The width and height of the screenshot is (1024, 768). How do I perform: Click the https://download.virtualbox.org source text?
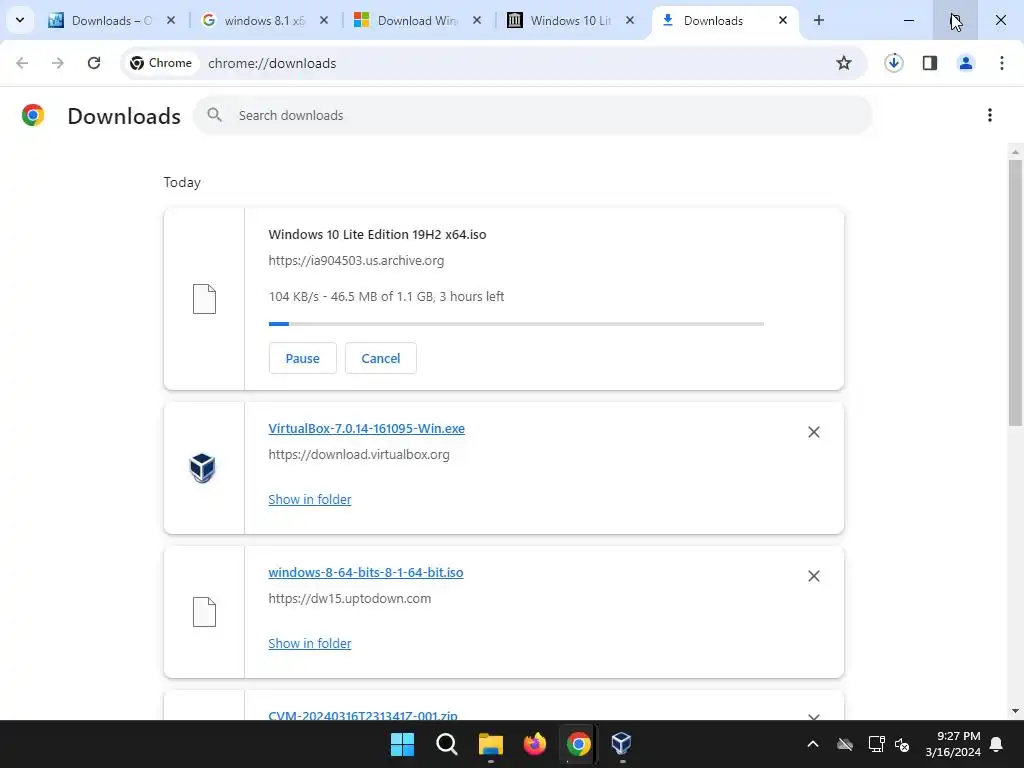pyautogui.click(x=359, y=455)
